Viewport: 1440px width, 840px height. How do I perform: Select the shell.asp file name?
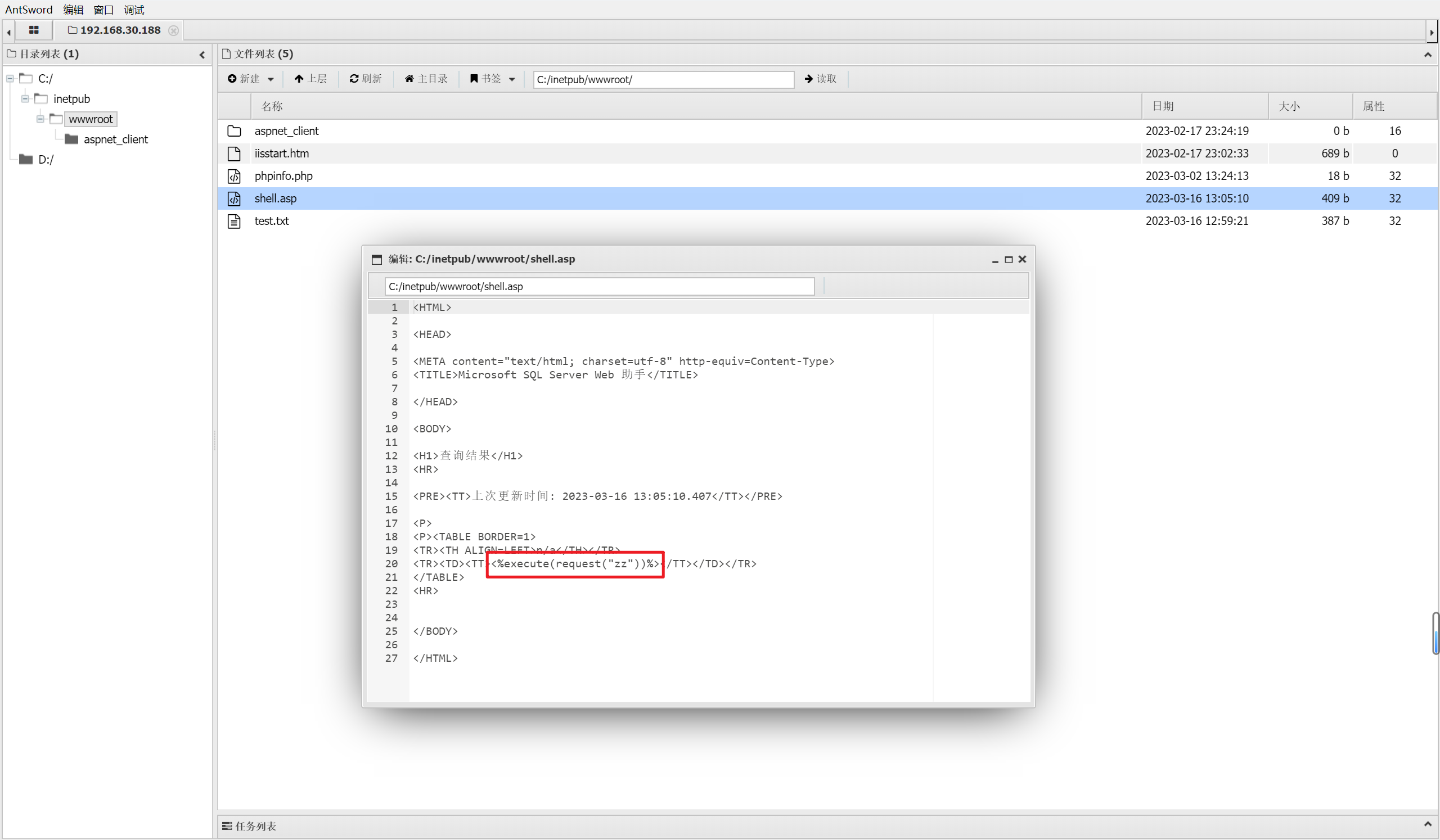coord(276,198)
